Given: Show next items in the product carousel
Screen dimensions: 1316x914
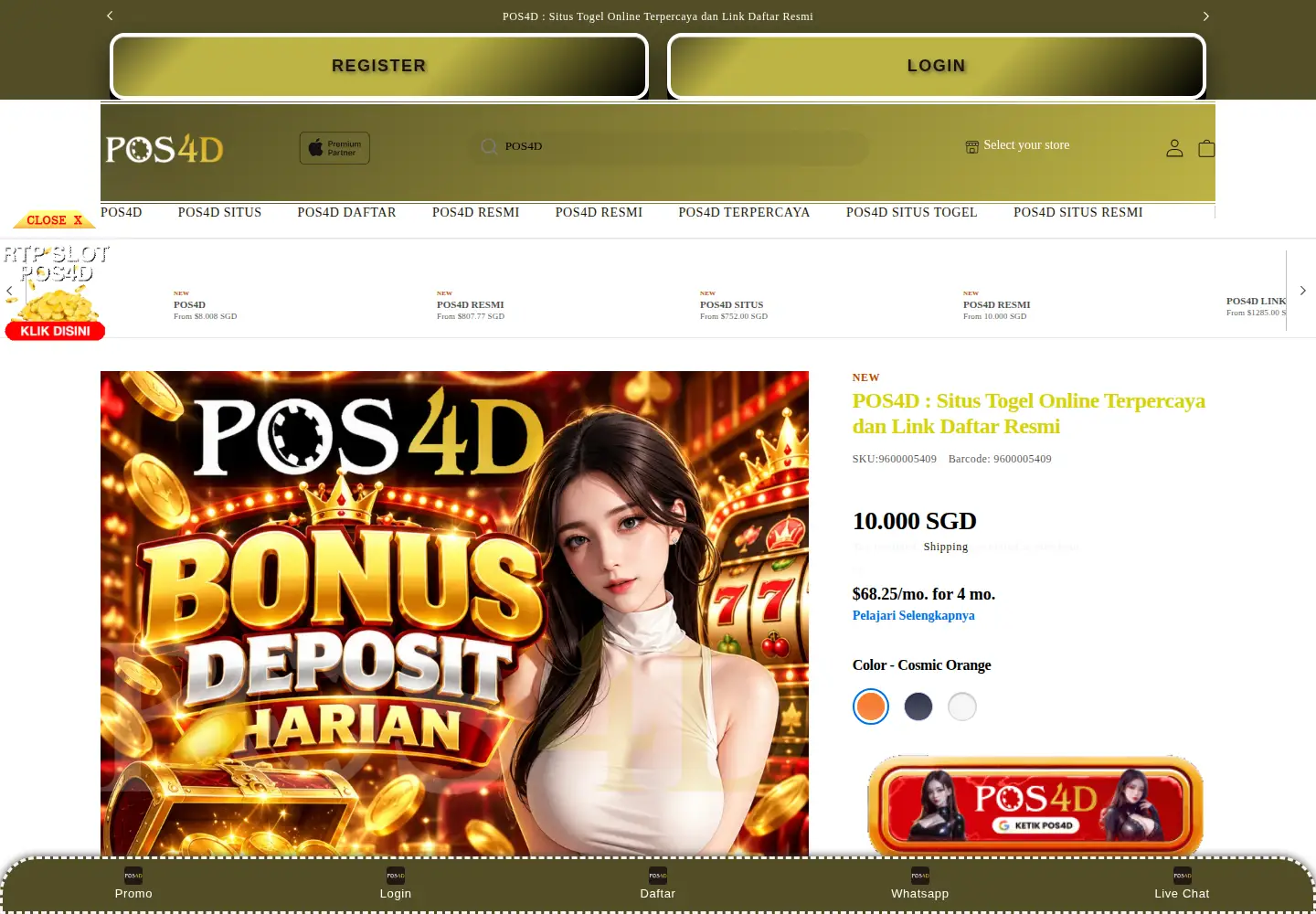Looking at the screenshot, I should click(1302, 291).
